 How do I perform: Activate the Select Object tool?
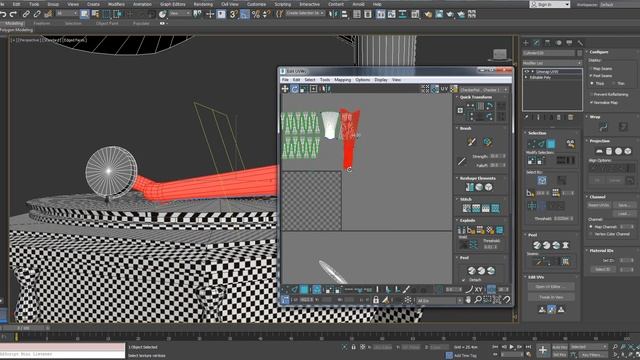pyautogui.click(x=84, y=14)
